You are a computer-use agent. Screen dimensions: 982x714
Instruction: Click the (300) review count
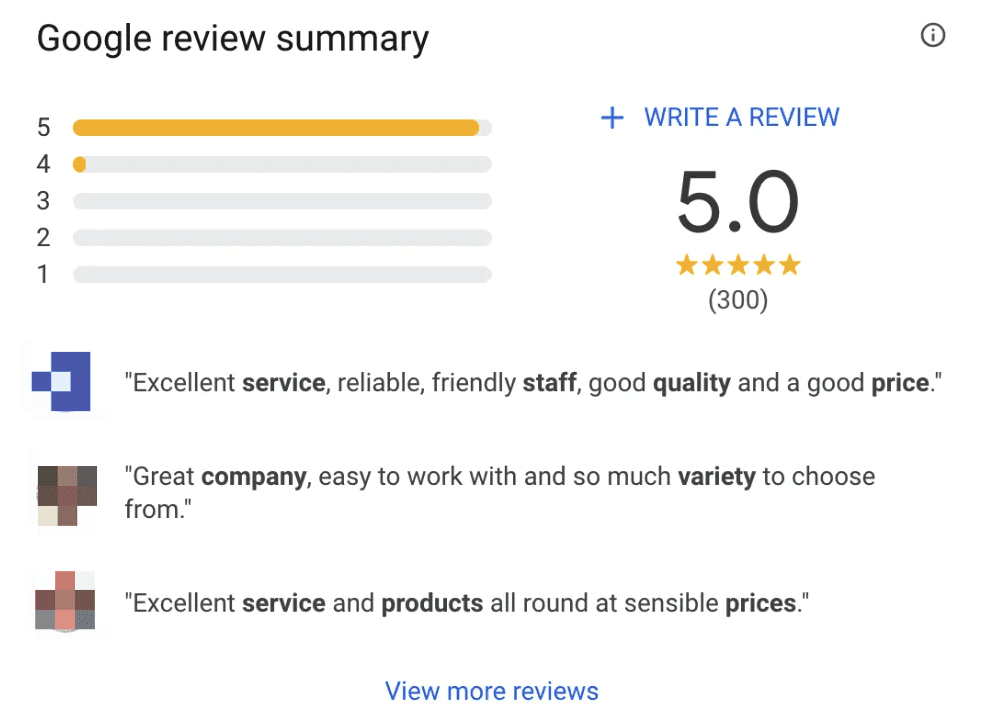click(738, 300)
